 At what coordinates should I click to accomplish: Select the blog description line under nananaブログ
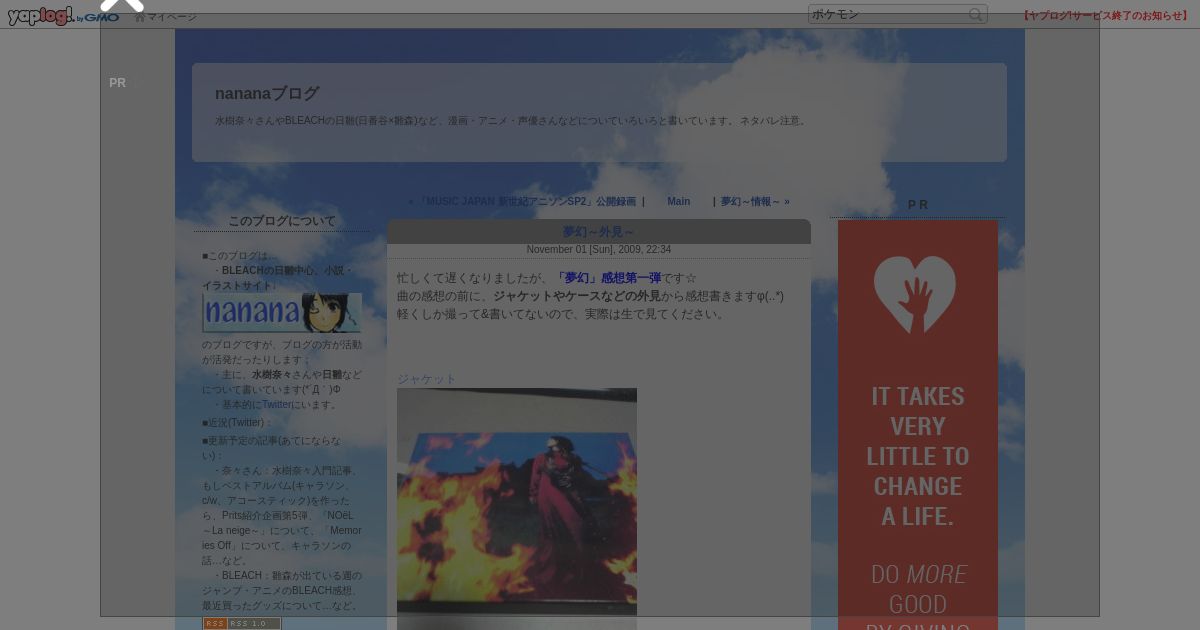click(512, 121)
